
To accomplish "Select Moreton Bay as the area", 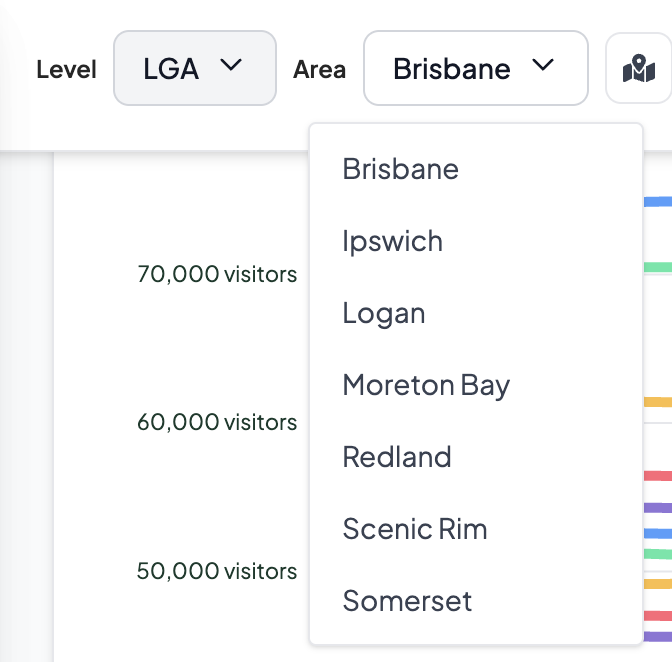I will point(426,385).
